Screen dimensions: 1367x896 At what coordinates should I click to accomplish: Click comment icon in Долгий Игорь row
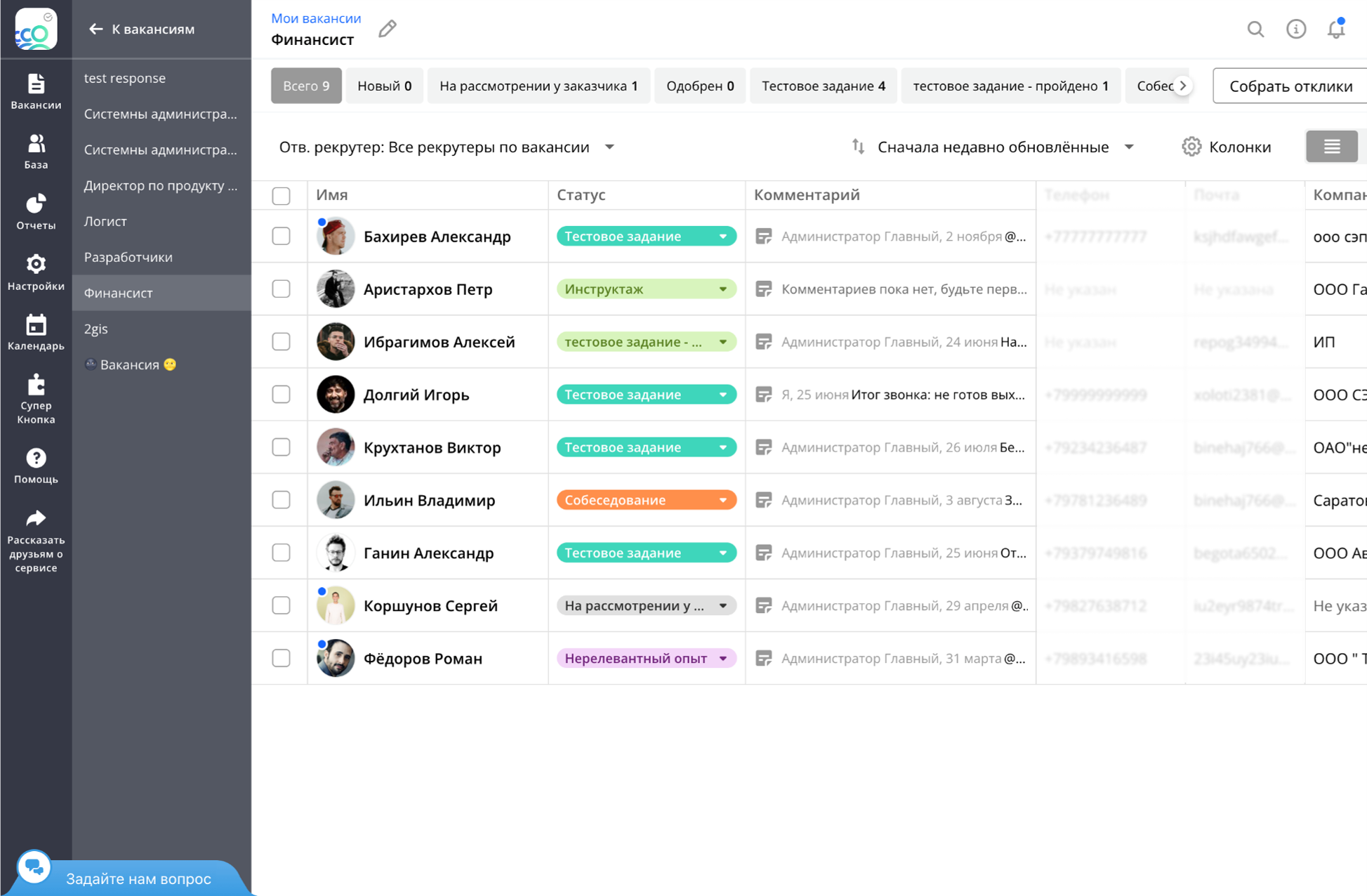(764, 395)
